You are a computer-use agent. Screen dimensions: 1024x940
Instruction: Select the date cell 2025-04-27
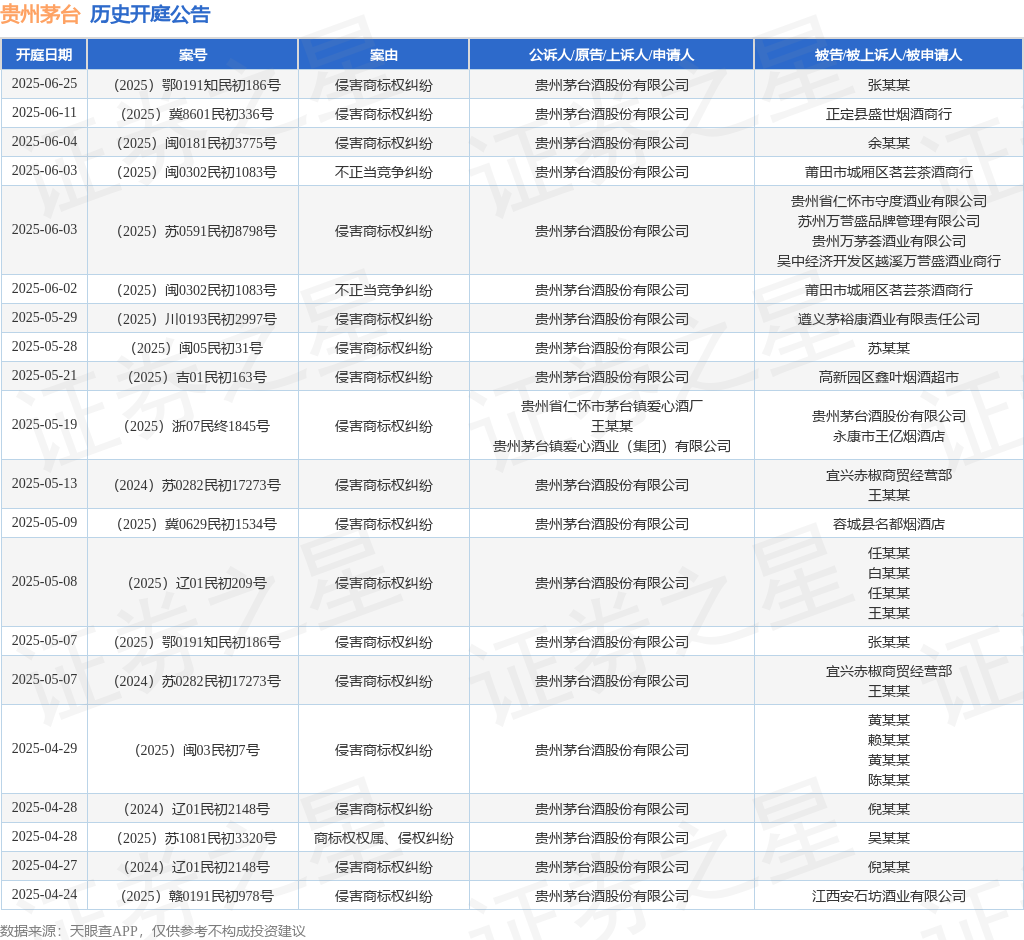point(44,866)
